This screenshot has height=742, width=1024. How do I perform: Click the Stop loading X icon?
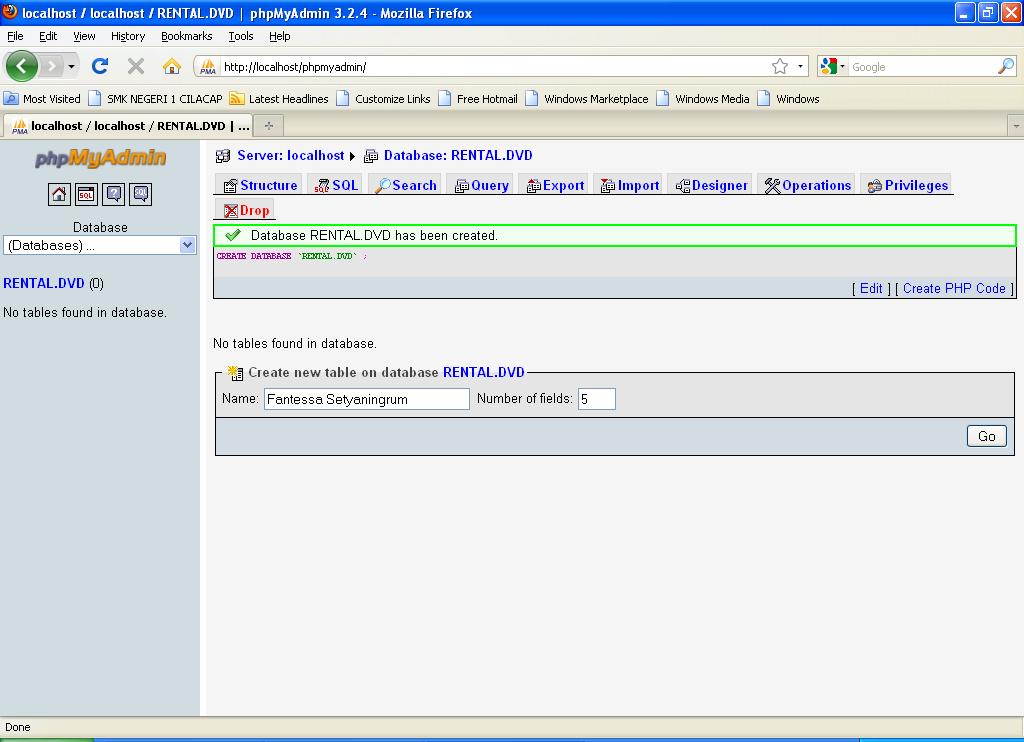click(136, 66)
